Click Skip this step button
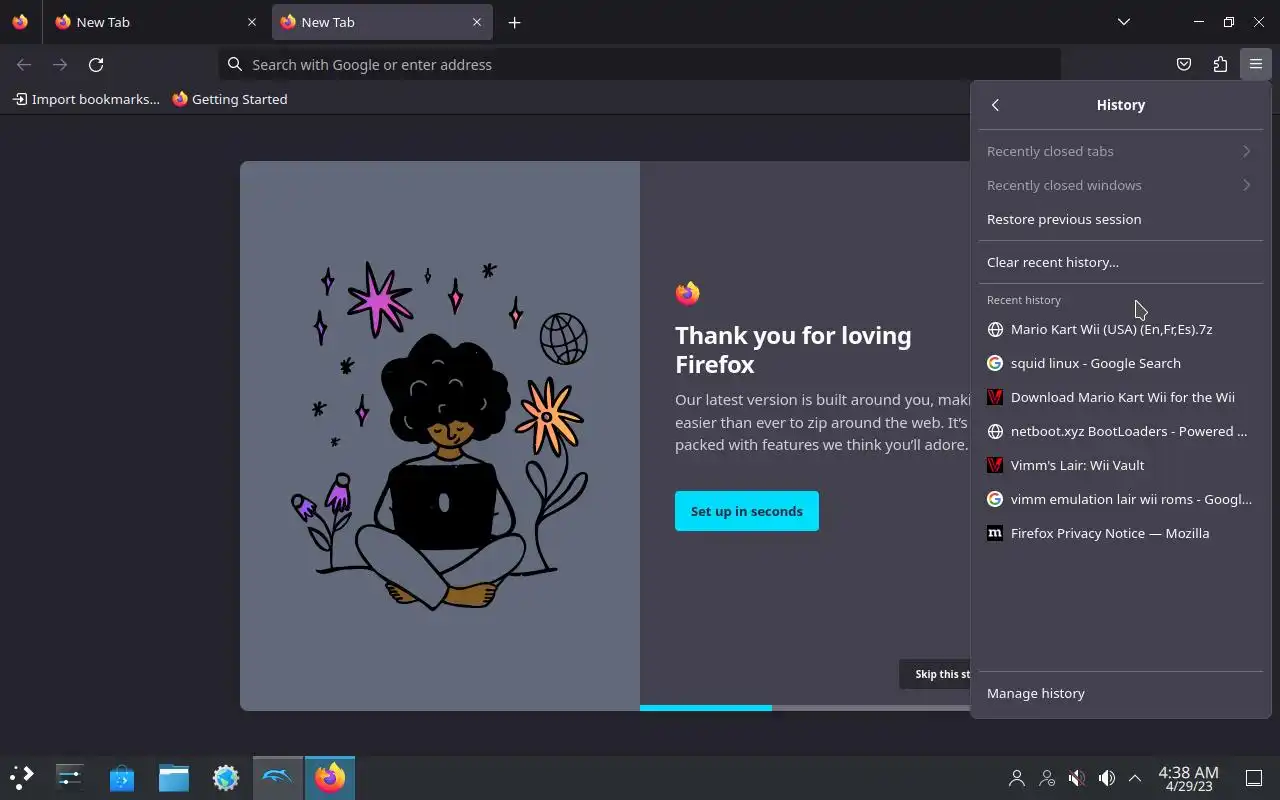Screen dimensions: 1280x800 pos(936,674)
